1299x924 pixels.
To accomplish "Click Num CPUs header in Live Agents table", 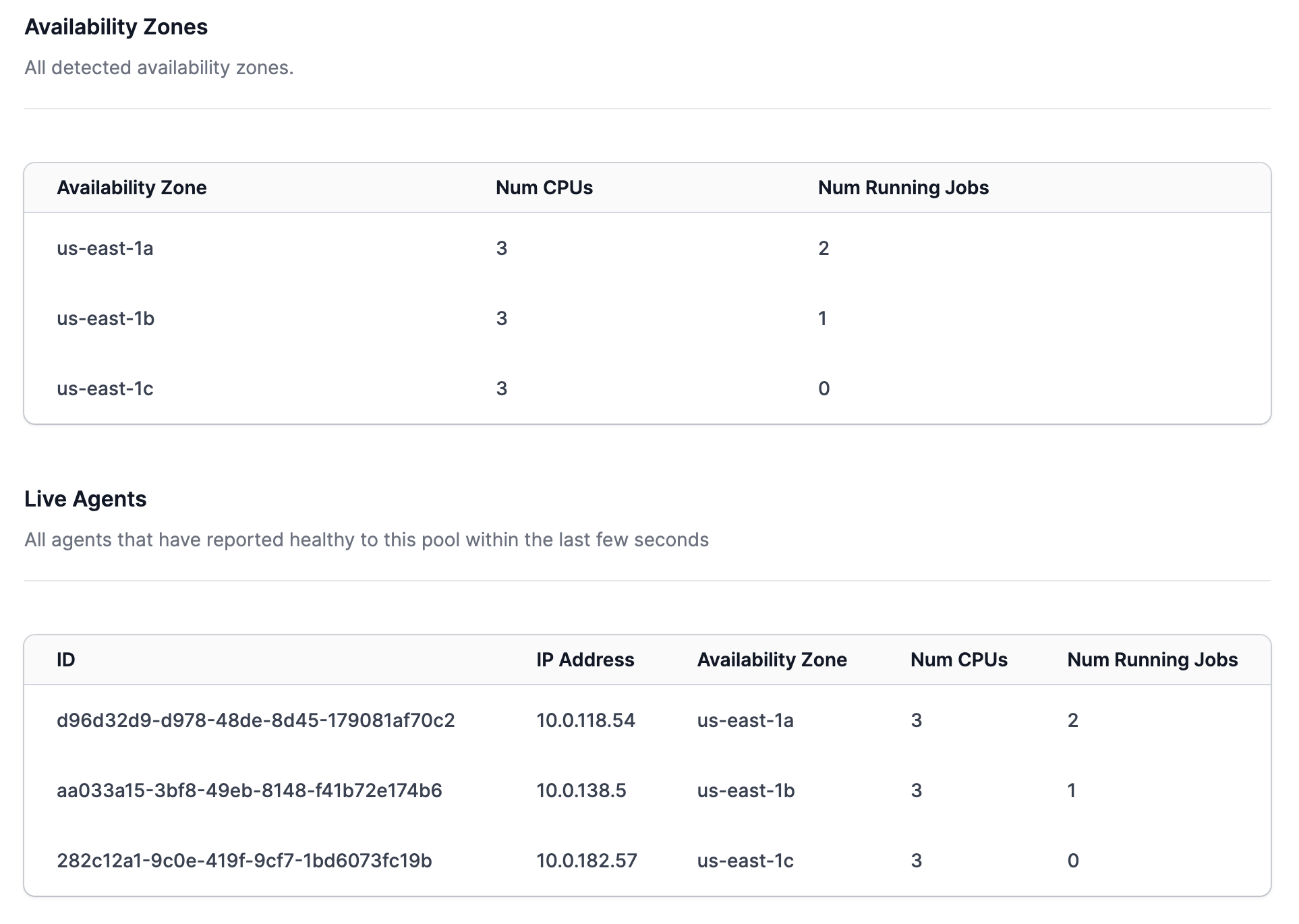I will click(958, 660).
